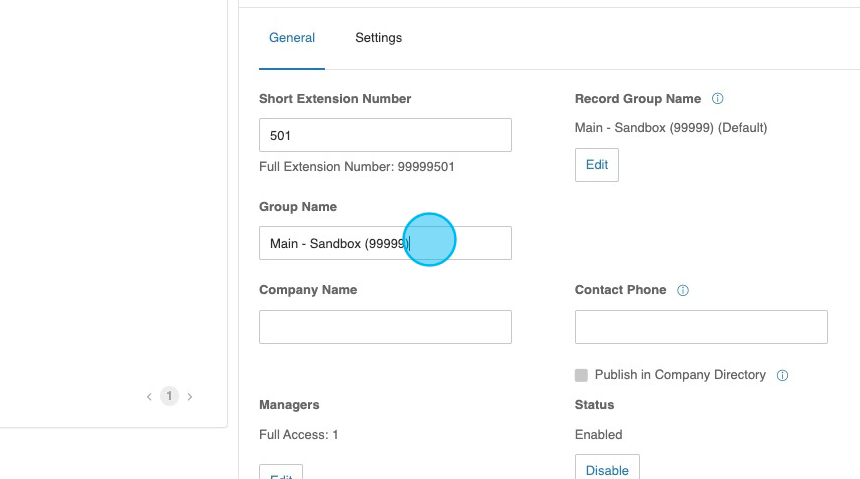Click into the Group Name text field
This screenshot has width=860, height=479.
(385, 243)
